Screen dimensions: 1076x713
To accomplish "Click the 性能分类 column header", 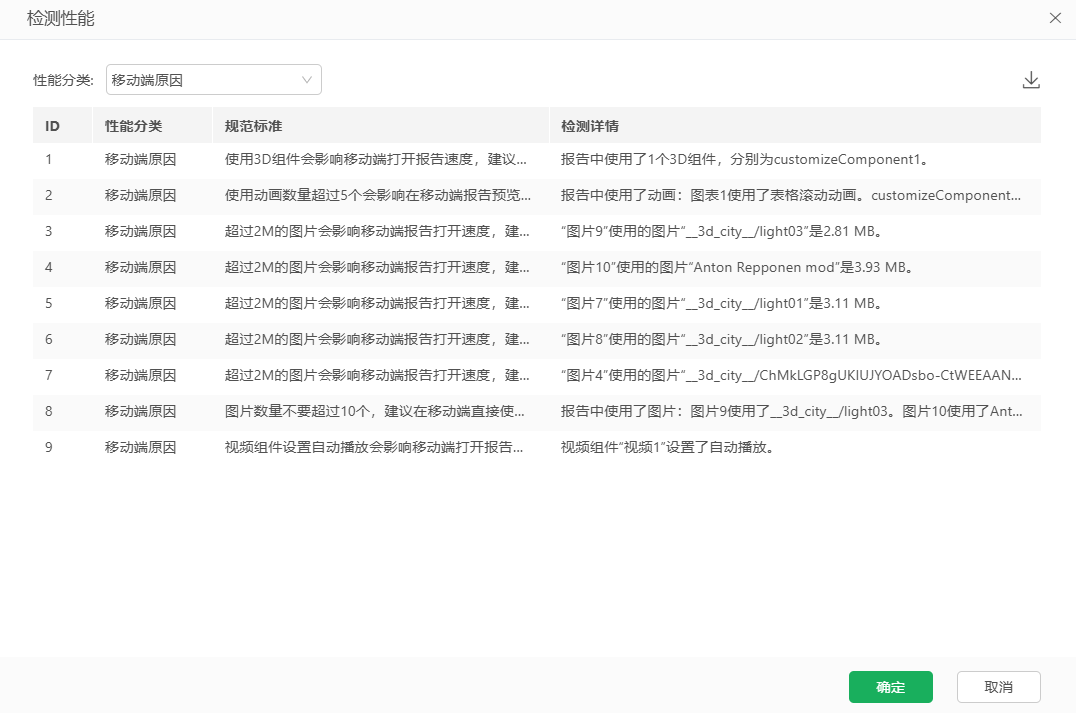I will point(133,126).
